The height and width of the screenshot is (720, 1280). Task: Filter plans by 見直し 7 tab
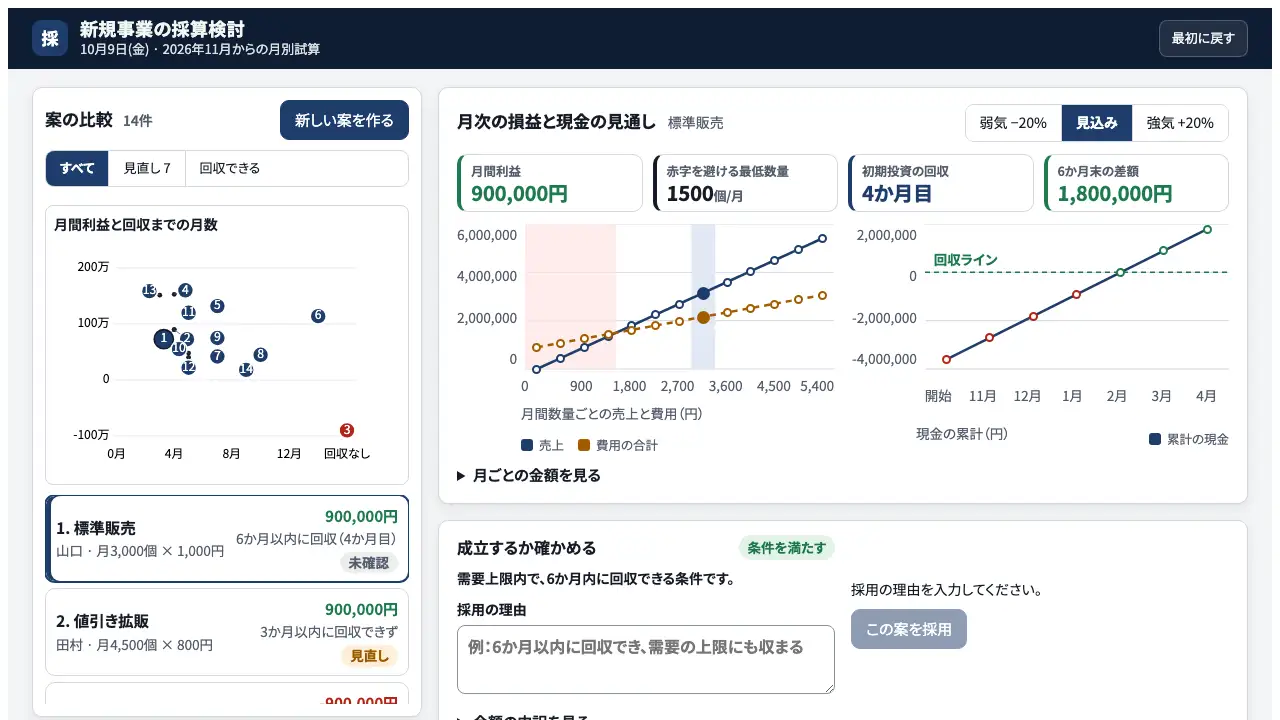147,168
